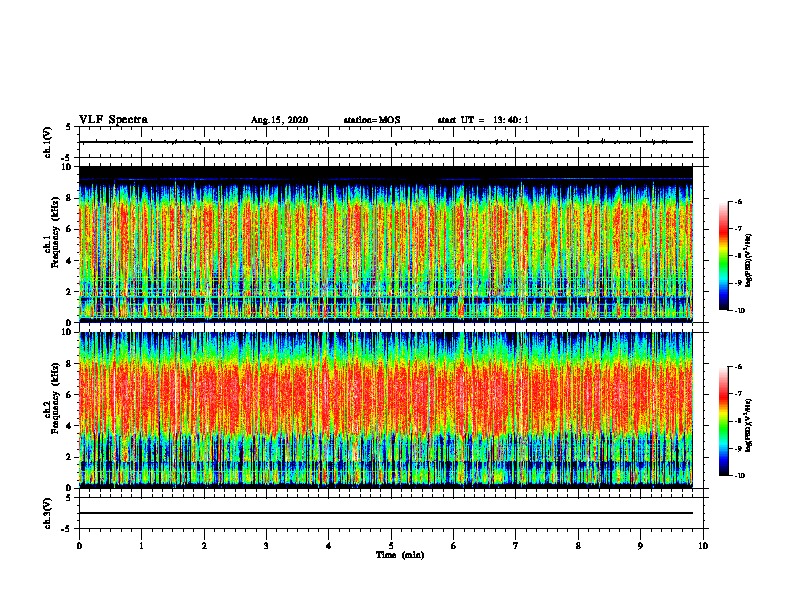Click inside the ch.1 spectrogram panel
This screenshot has height=612, width=792.
pos(385,244)
